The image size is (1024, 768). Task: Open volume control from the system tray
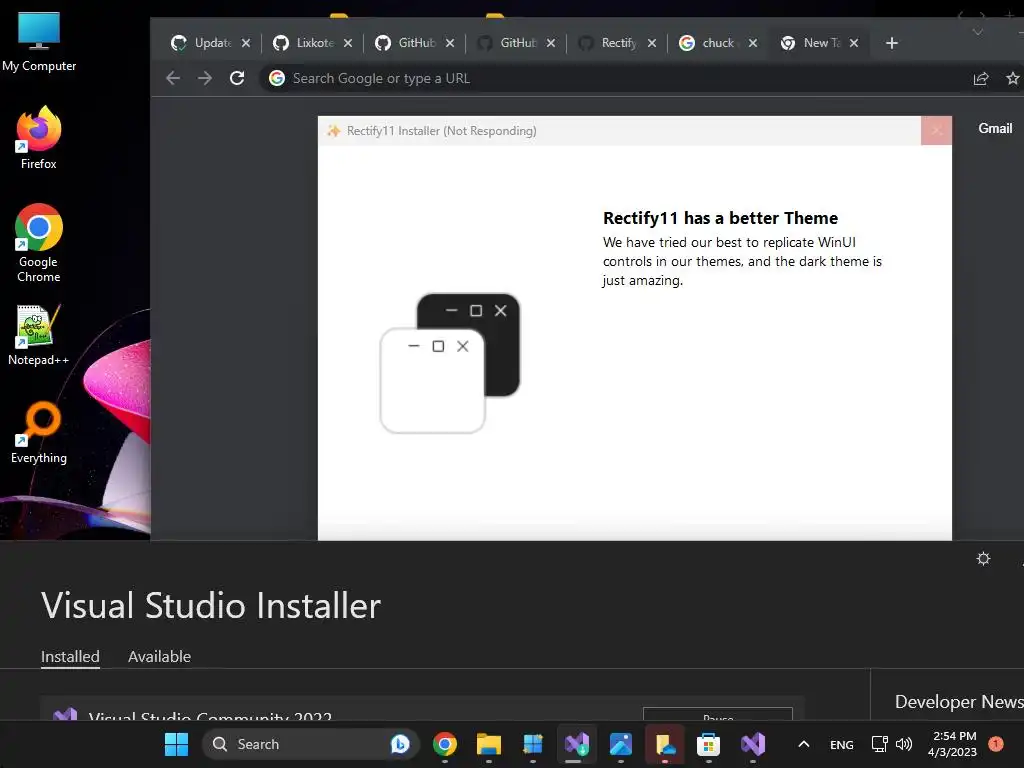(904, 744)
